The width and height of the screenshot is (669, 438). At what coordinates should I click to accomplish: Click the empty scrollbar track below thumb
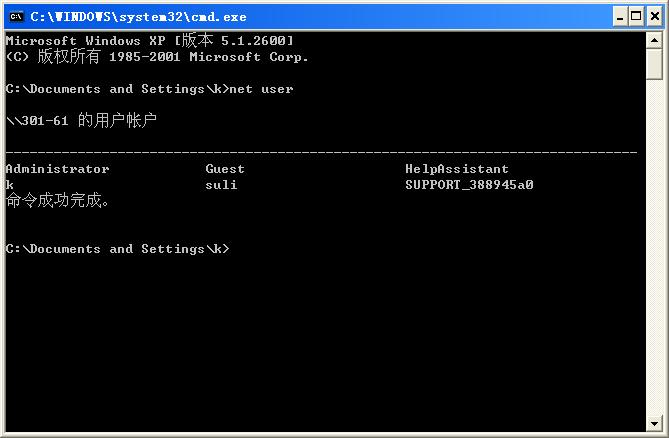tap(655, 250)
